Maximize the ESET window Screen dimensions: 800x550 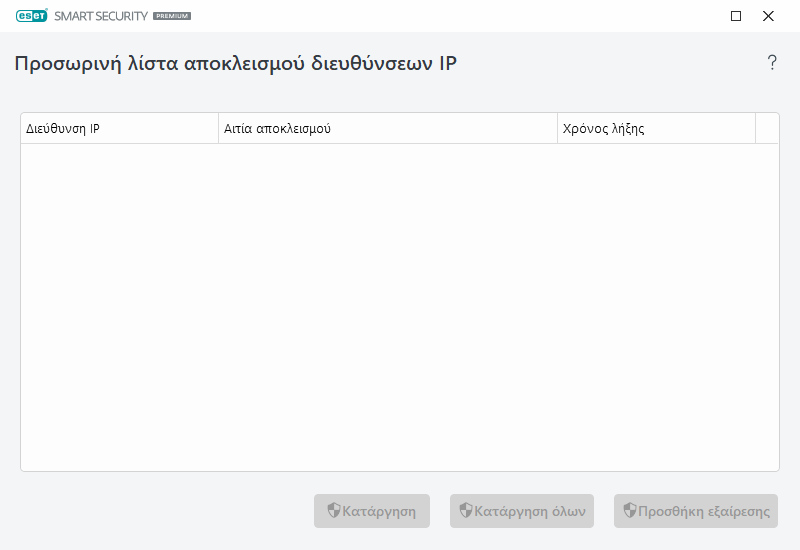tap(736, 16)
